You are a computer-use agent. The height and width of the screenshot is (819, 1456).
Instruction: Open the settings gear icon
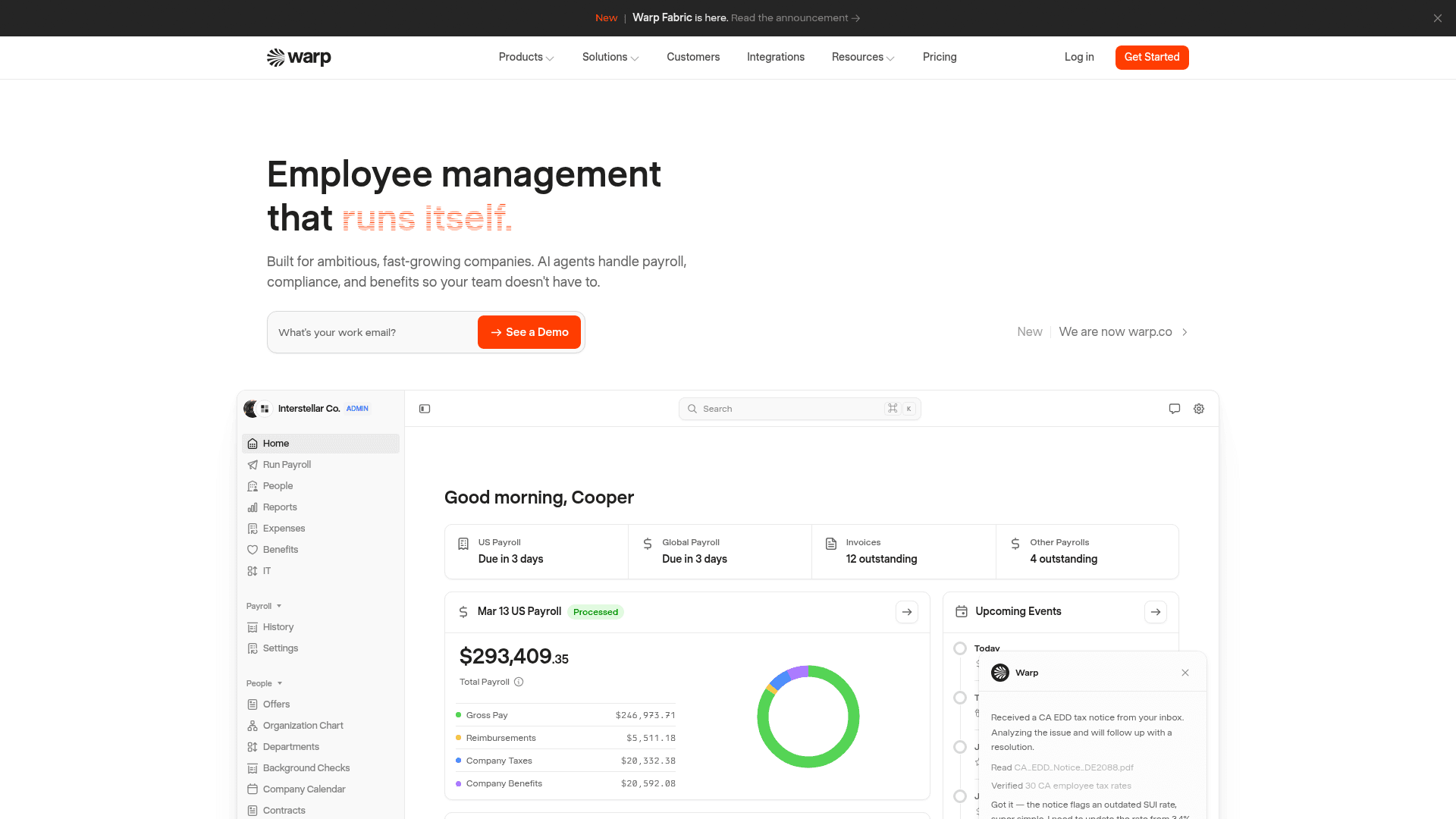pyautogui.click(x=1199, y=409)
